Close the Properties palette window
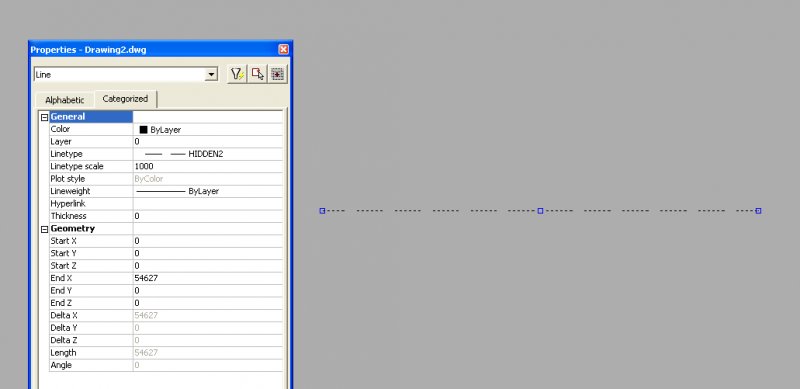 point(284,50)
